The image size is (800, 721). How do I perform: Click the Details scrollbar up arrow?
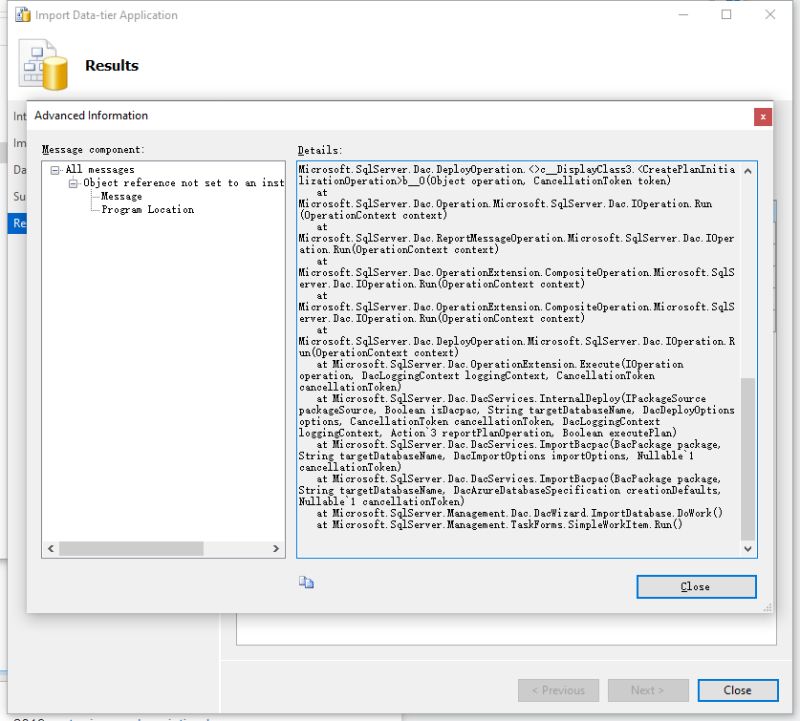point(747,169)
